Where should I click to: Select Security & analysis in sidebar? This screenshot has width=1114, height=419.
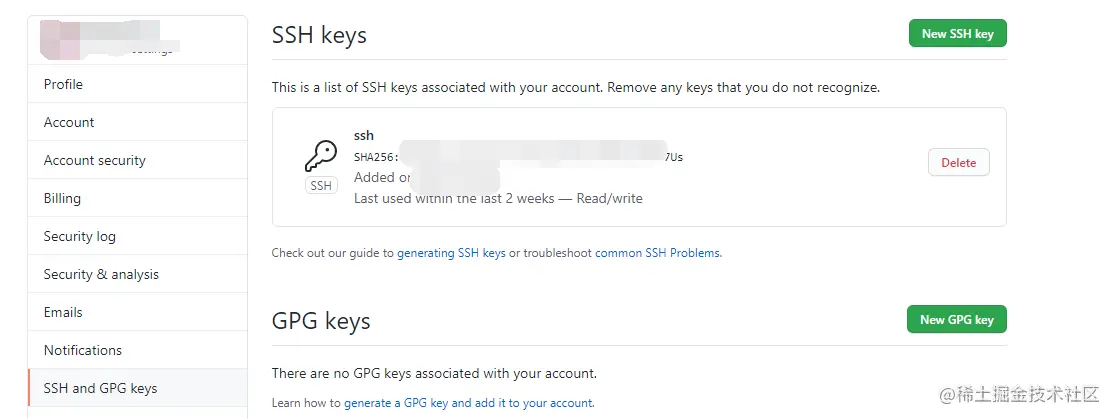coord(101,274)
